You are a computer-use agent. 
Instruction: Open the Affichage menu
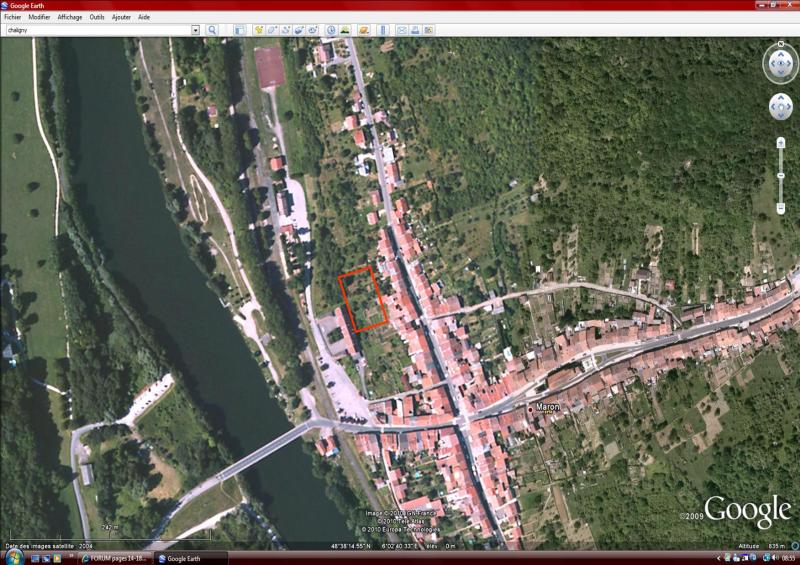pos(70,17)
